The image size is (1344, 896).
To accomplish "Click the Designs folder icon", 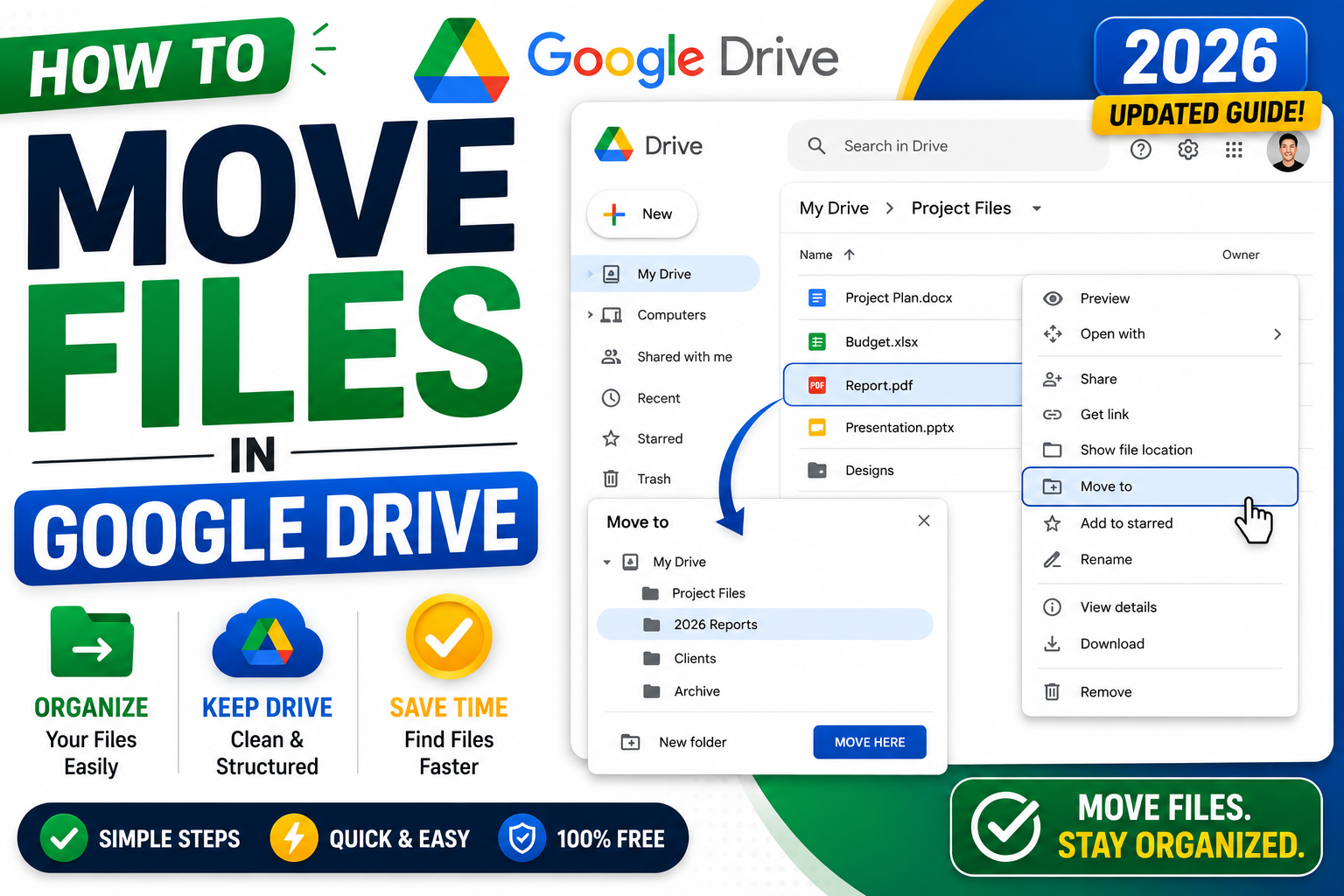I will pyautogui.click(x=816, y=470).
